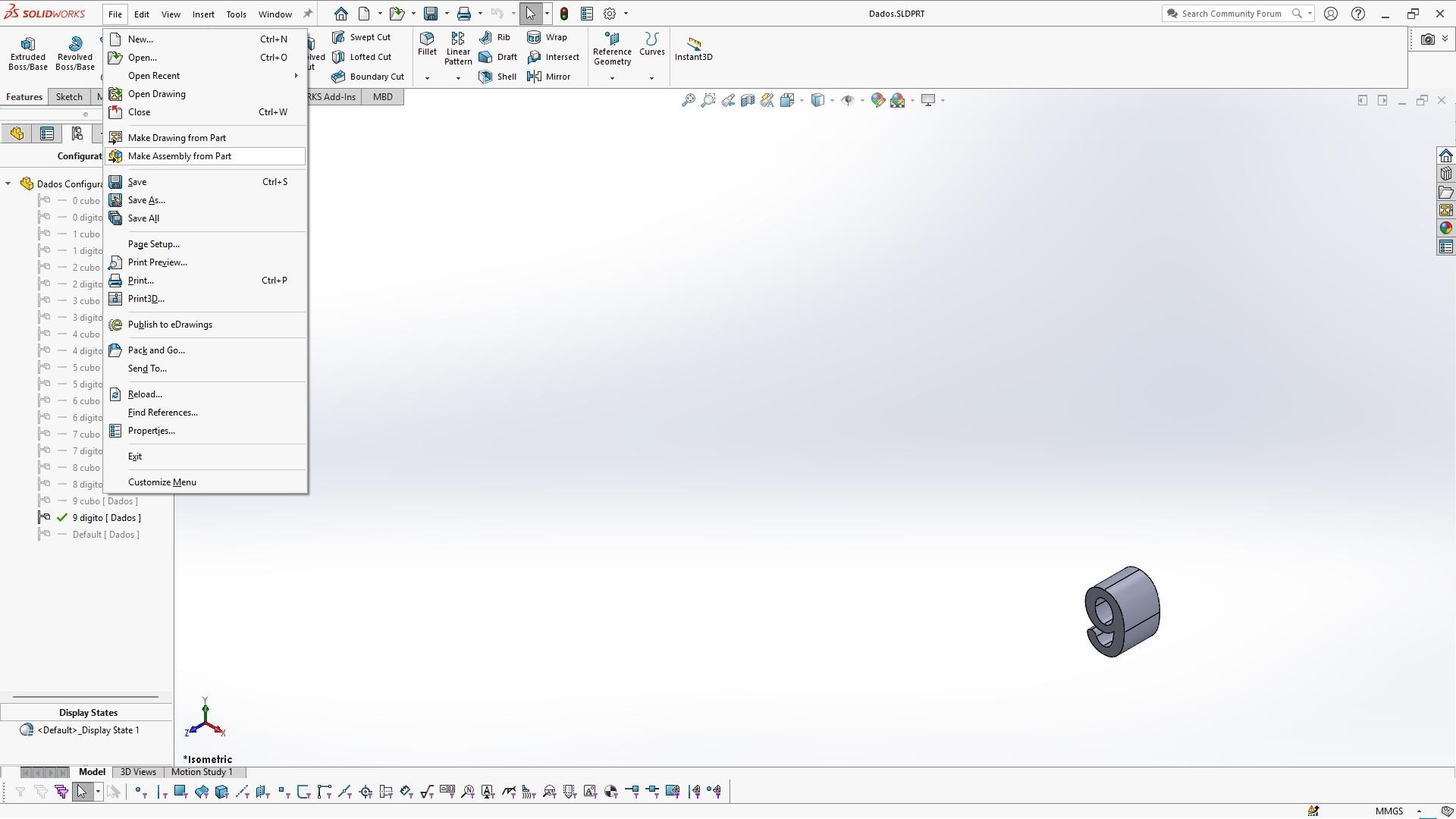1456x819 pixels.
Task: Open the Tools menu
Action: 236,14
